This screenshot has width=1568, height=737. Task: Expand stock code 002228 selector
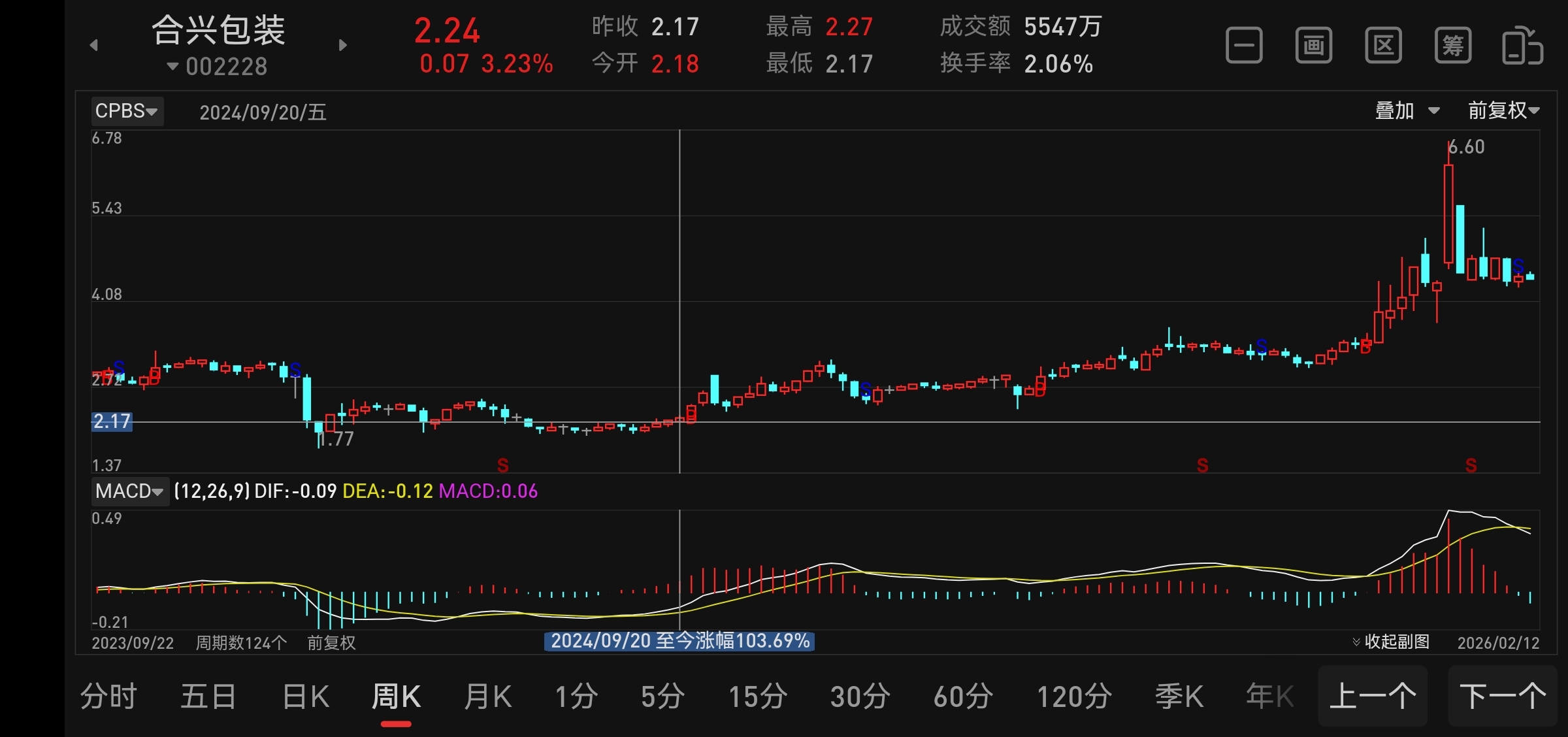point(218,67)
